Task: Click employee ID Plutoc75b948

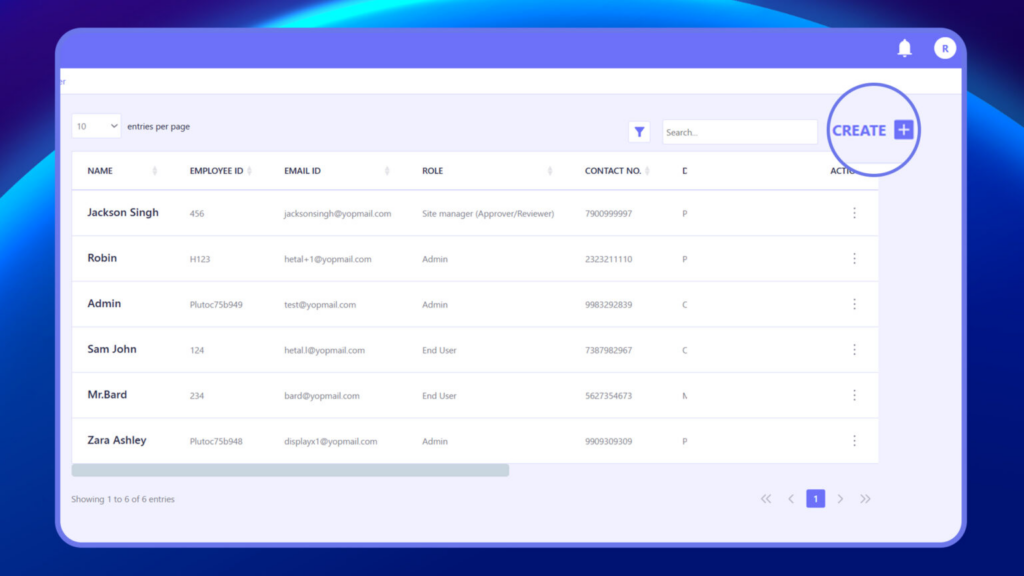Action: pyautogui.click(x=216, y=441)
